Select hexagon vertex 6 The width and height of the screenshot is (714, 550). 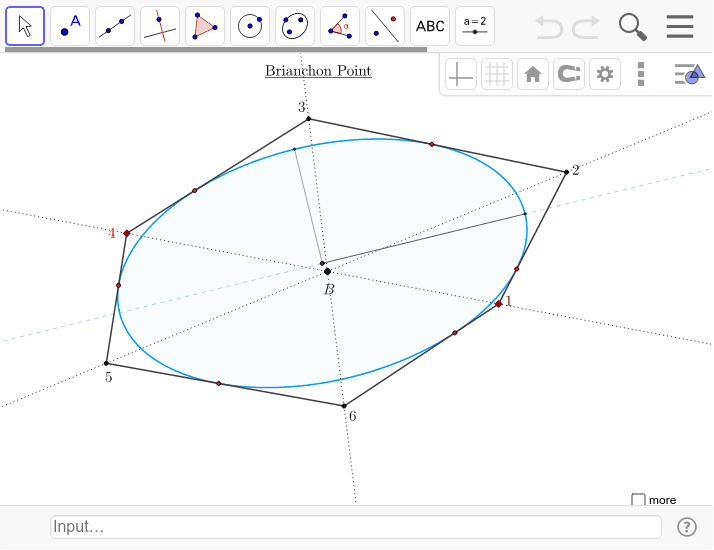point(344,406)
